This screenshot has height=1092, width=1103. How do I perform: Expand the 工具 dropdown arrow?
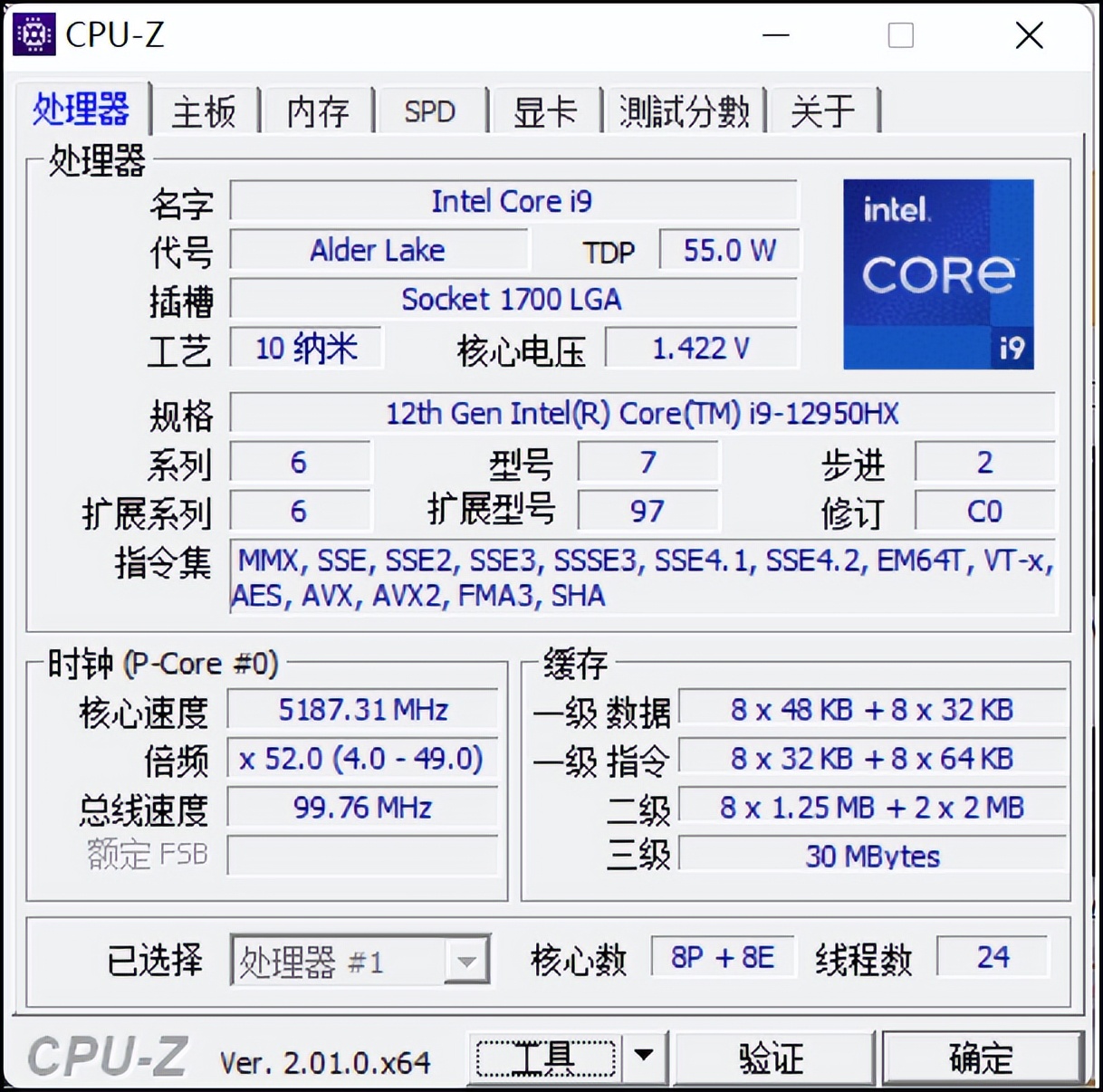(x=645, y=1056)
